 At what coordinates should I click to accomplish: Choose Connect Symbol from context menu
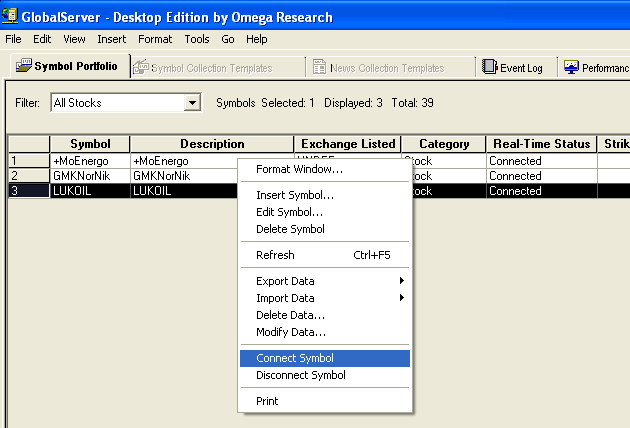(x=325, y=358)
